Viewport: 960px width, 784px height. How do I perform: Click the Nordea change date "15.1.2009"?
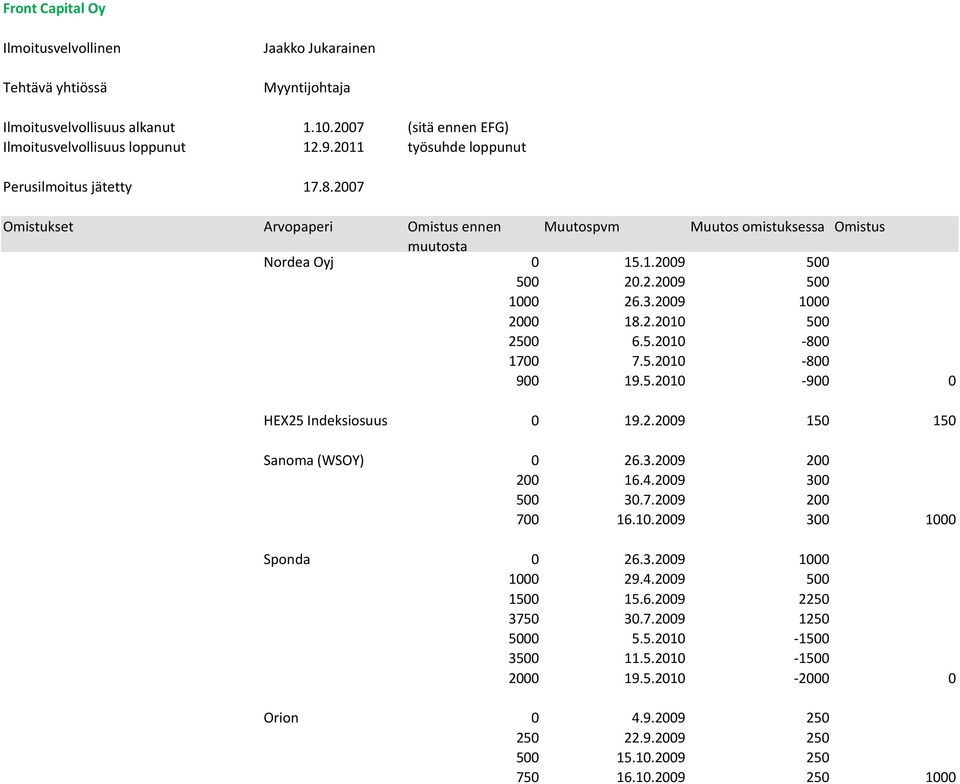[654, 262]
